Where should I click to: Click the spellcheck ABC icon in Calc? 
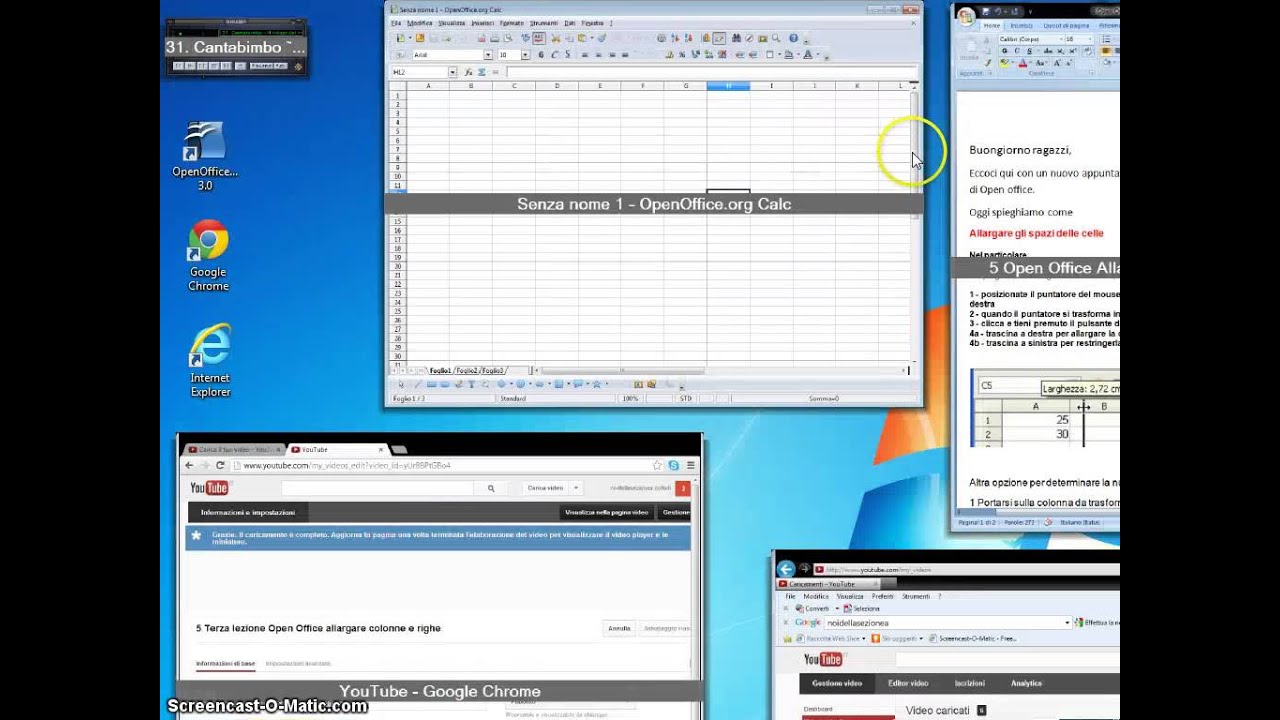(539, 38)
